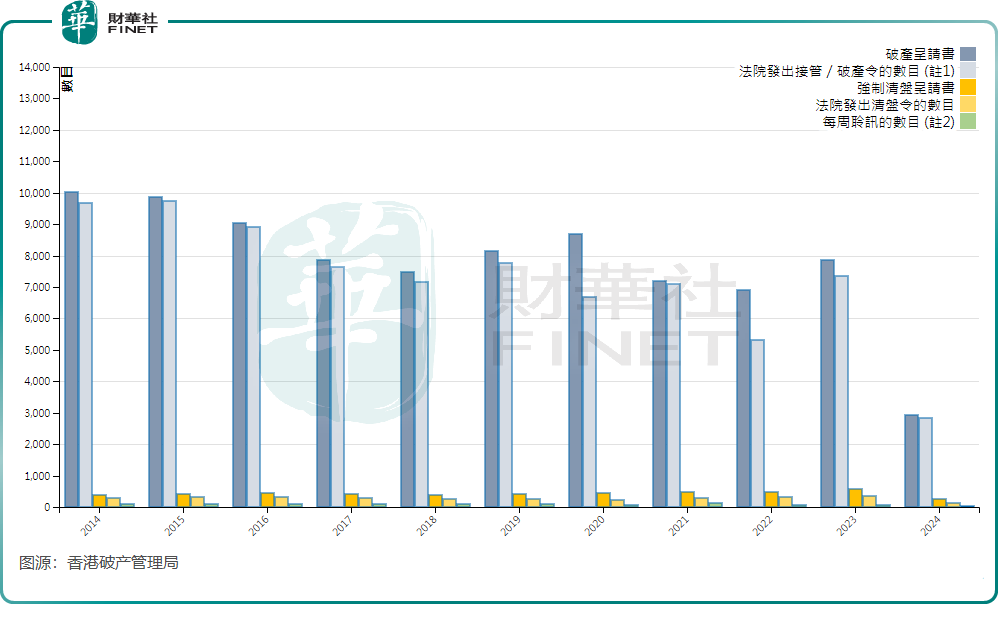Click the light grey 破產令 legend swatch
The height and width of the screenshot is (624, 998).
(967, 71)
